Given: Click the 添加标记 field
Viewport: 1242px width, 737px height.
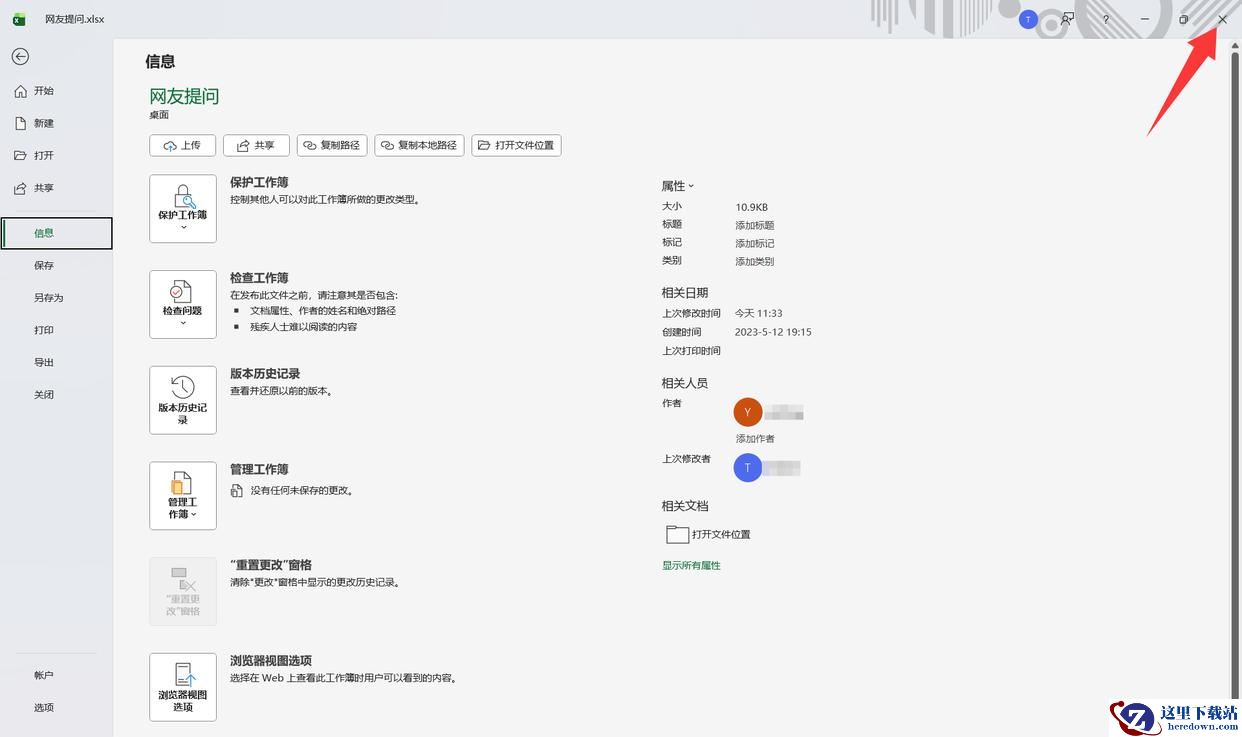Looking at the screenshot, I should point(755,243).
